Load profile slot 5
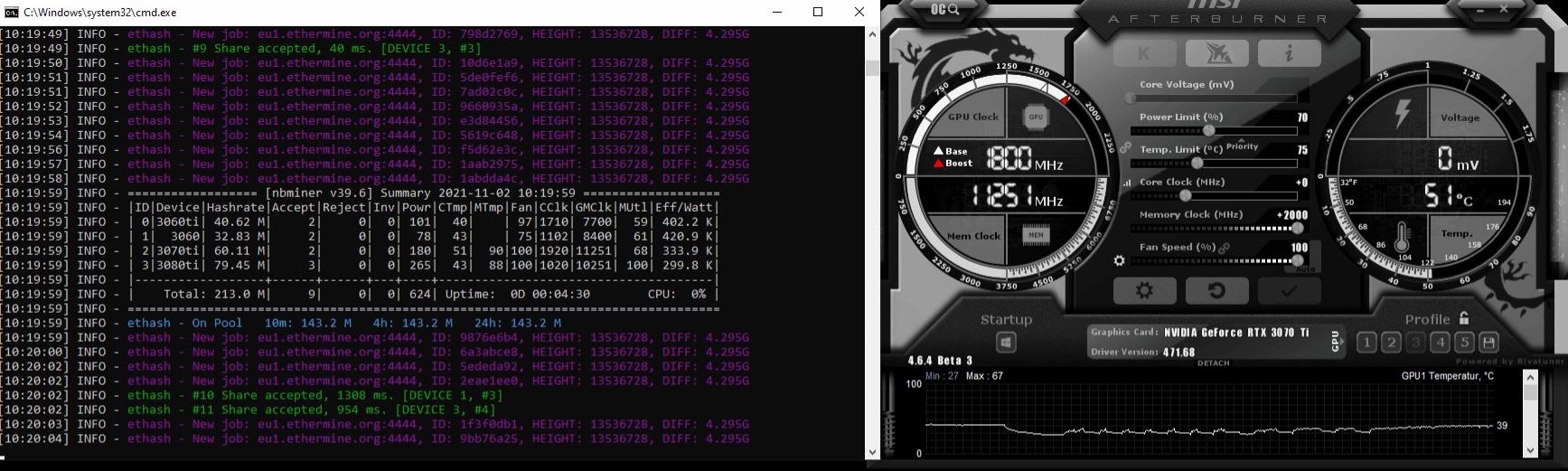1568x471 pixels. [1465, 343]
